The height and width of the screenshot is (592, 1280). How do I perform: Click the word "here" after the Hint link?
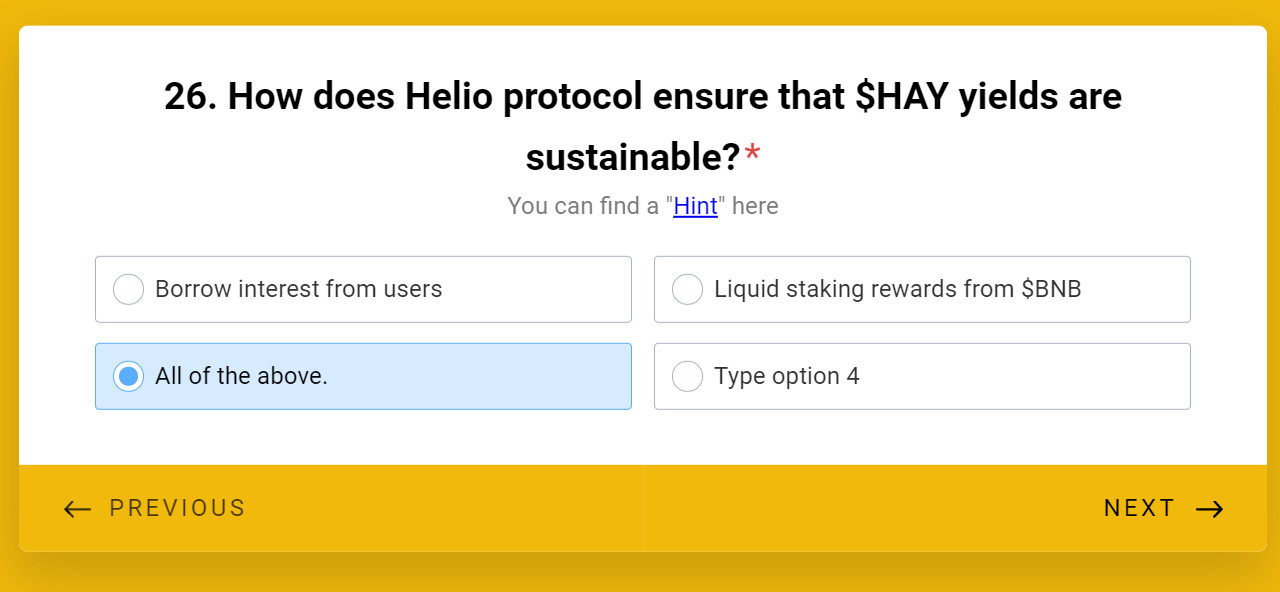[x=755, y=206]
